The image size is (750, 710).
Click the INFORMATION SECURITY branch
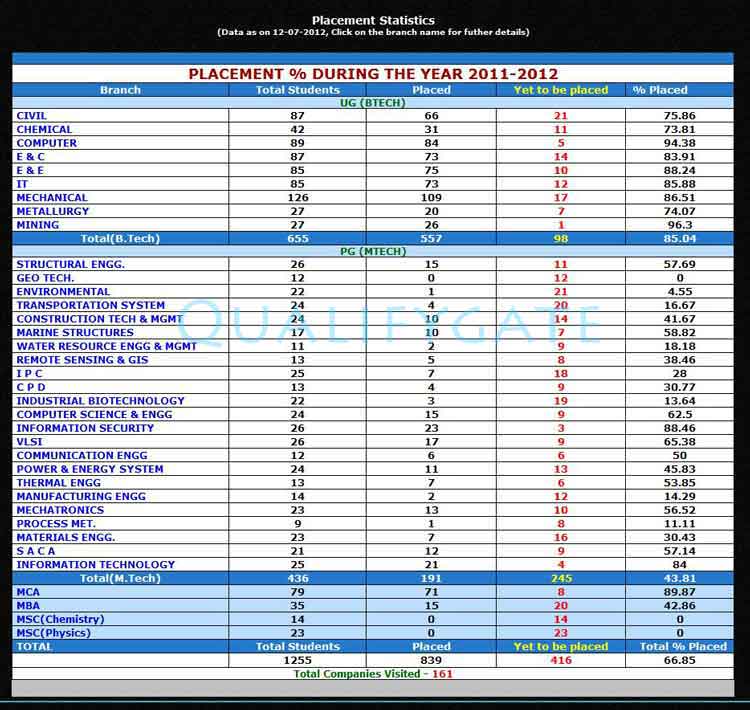coord(85,428)
